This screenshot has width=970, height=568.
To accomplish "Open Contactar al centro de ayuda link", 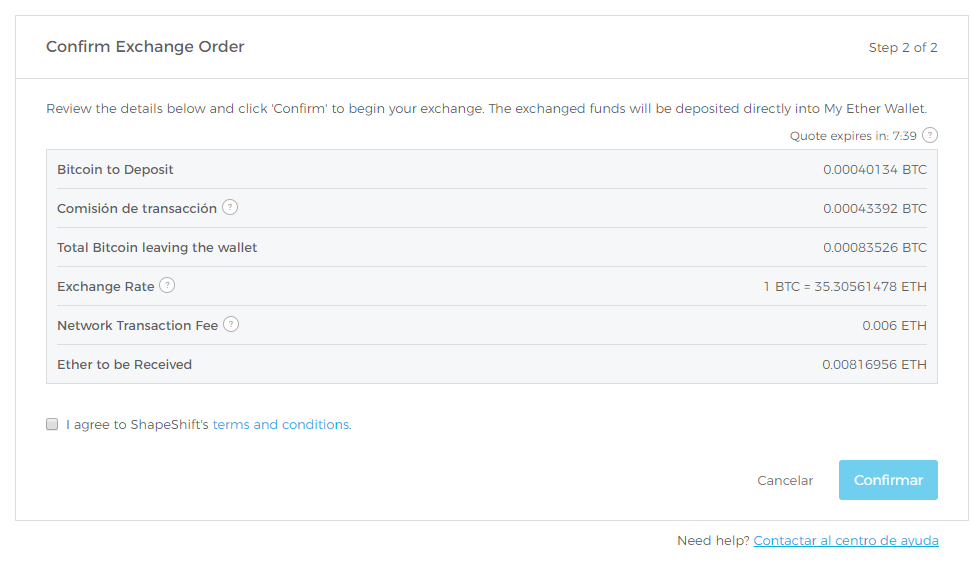I will tap(846, 541).
